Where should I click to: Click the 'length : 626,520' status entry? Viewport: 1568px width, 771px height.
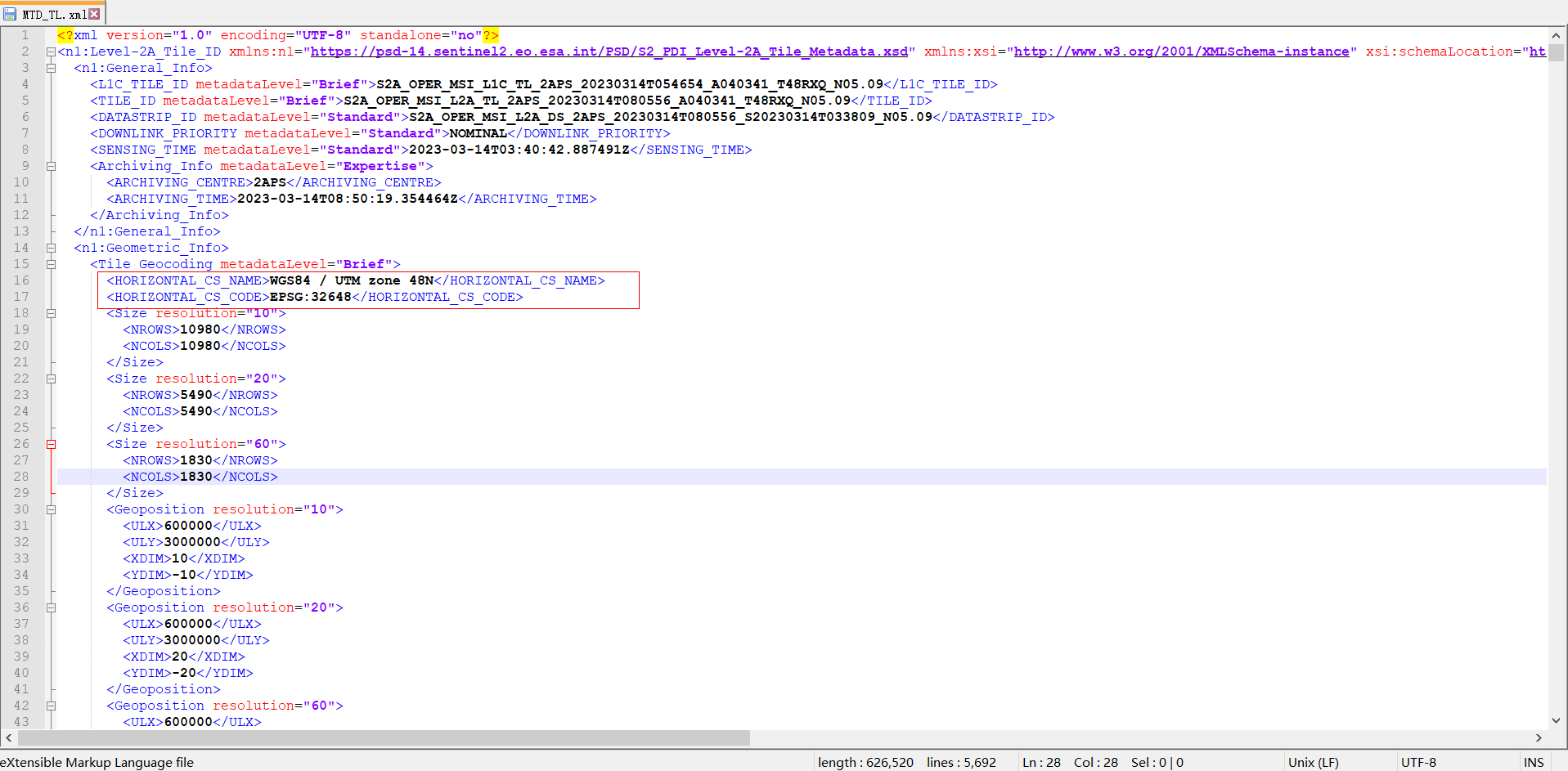865,762
